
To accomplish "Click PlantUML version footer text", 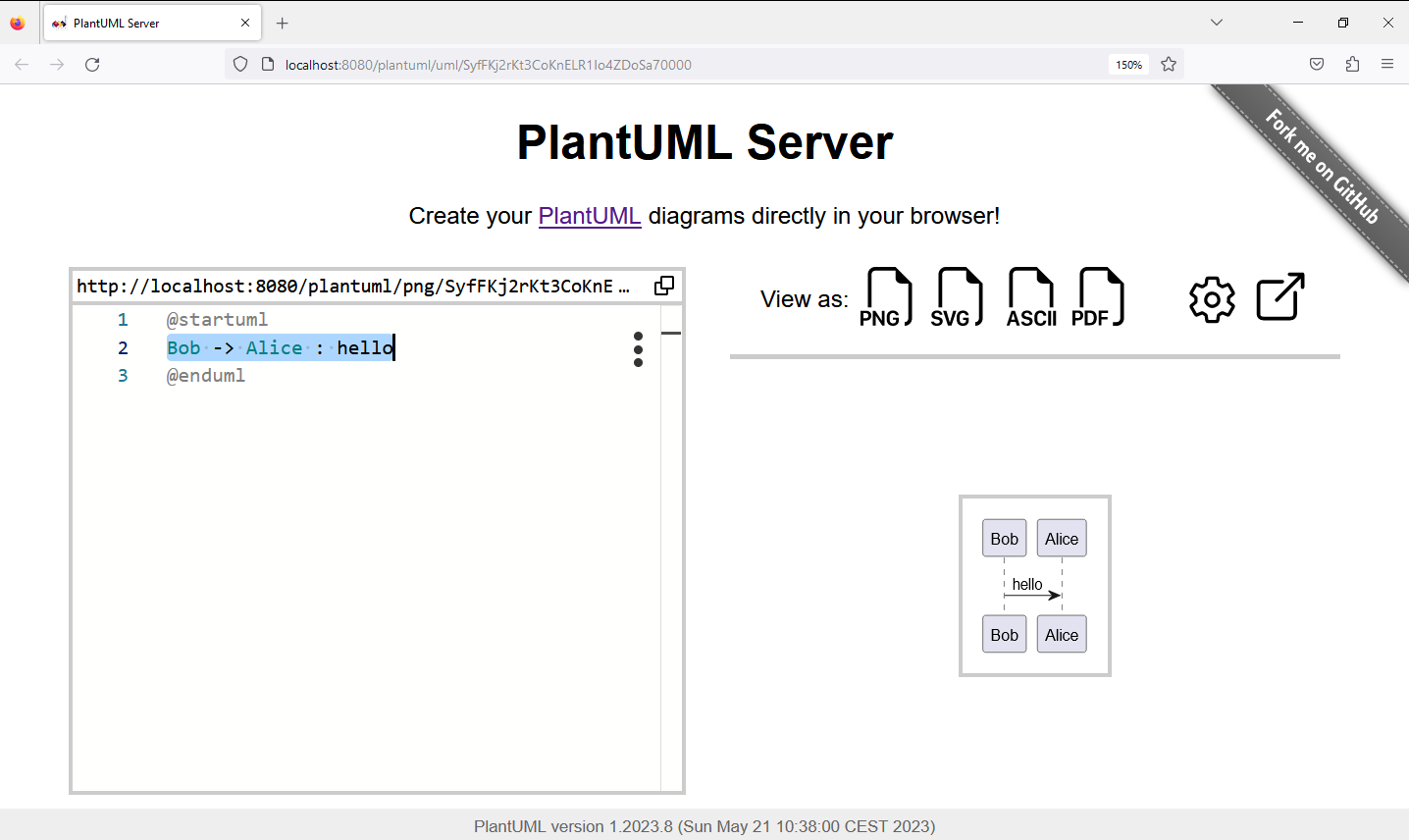I will [704, 826].
